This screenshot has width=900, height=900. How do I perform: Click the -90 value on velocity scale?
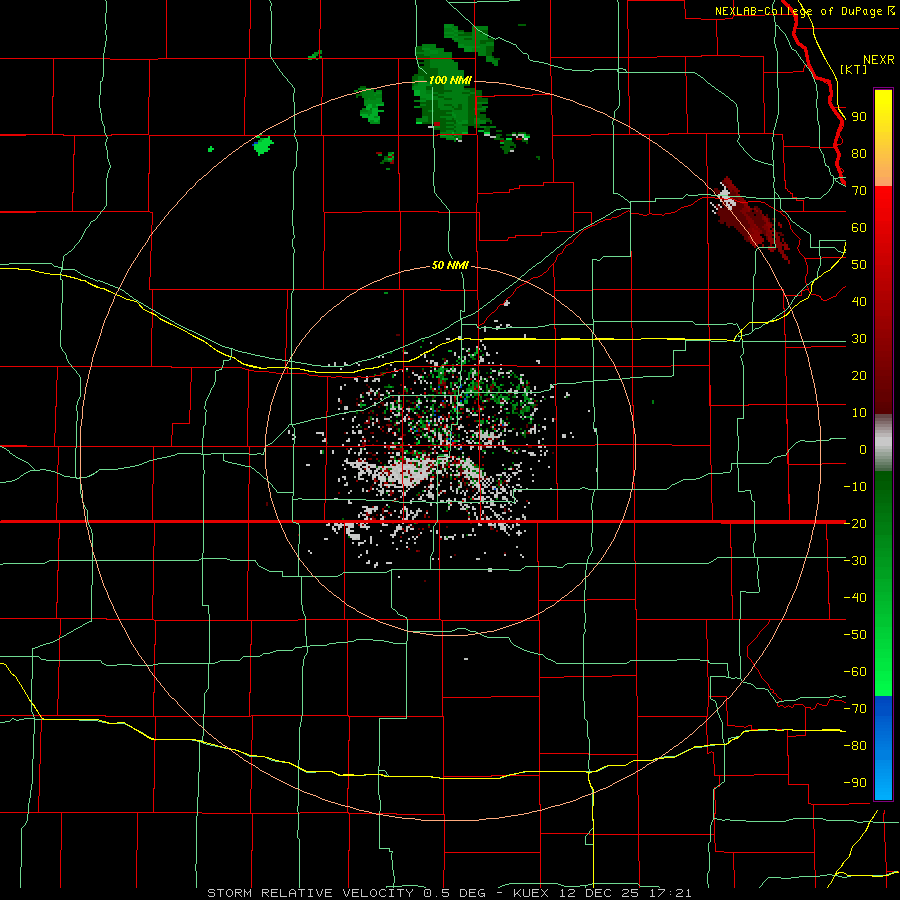tap(855, 782)
